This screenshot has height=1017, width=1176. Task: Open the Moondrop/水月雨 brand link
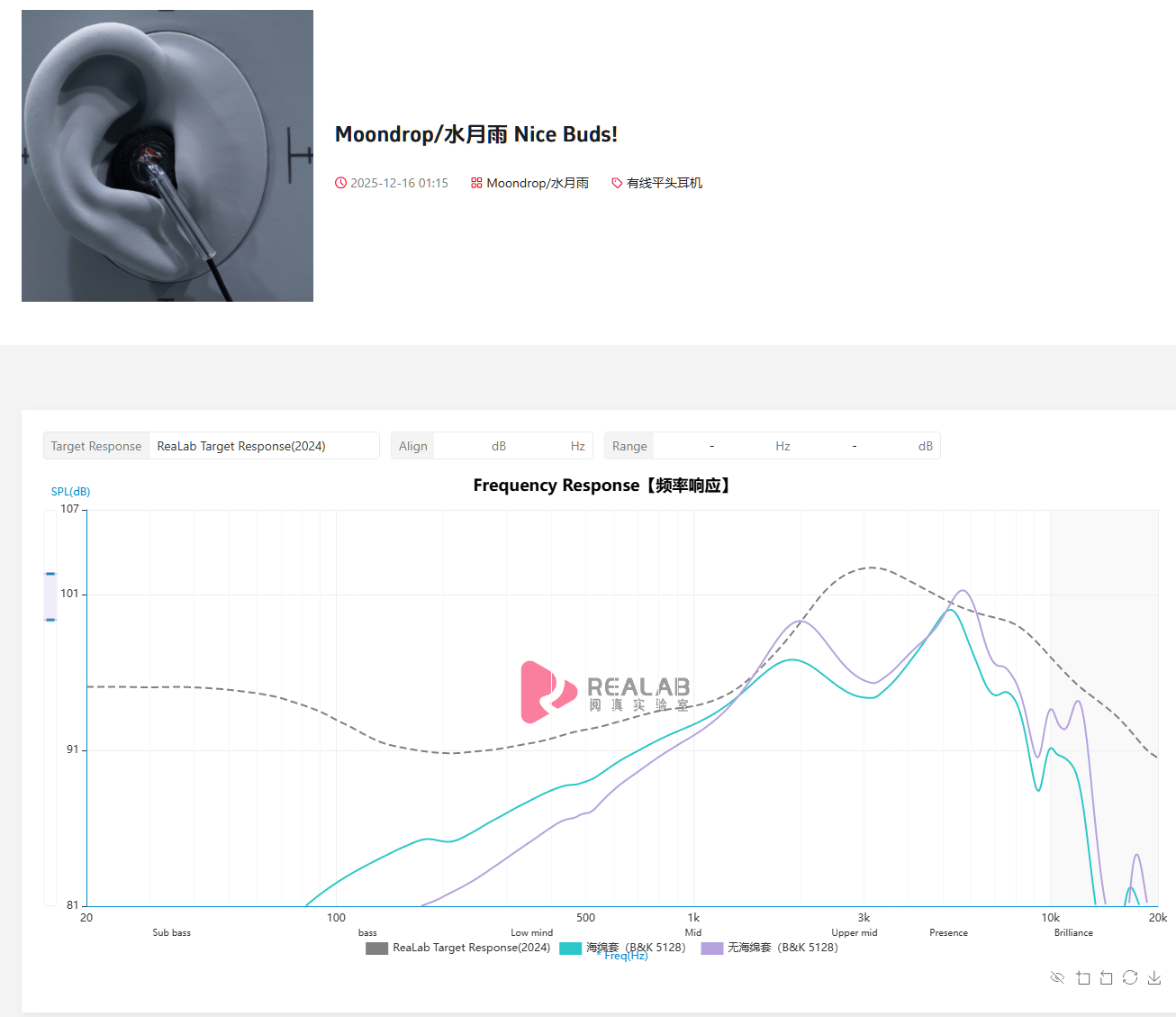coord(538,183)
